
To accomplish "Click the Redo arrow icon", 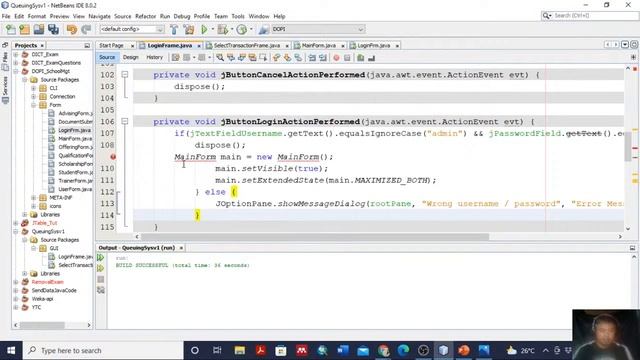I will pyautogui.click(x=86, y=29).
